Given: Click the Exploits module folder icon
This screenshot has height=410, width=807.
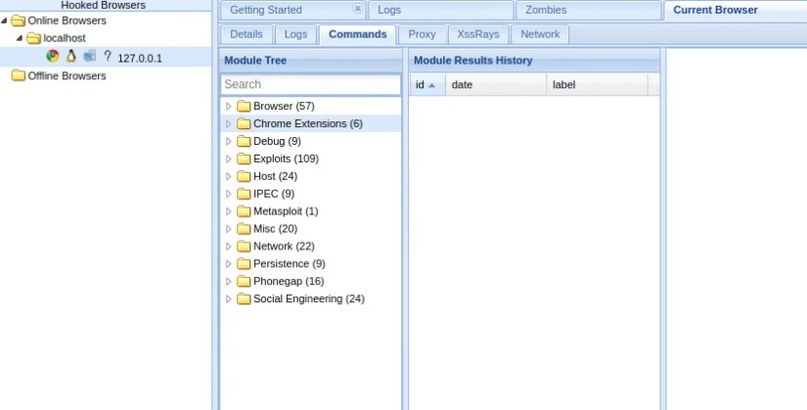Looking at the screenshot, I should pos(243,159).
